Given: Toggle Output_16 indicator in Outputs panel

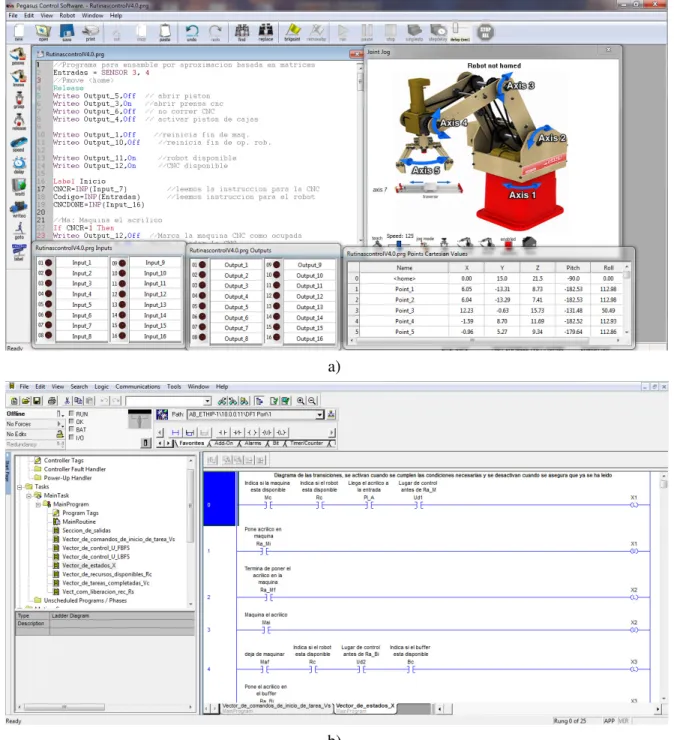Looking at the screenshot, I should (277, 337).
